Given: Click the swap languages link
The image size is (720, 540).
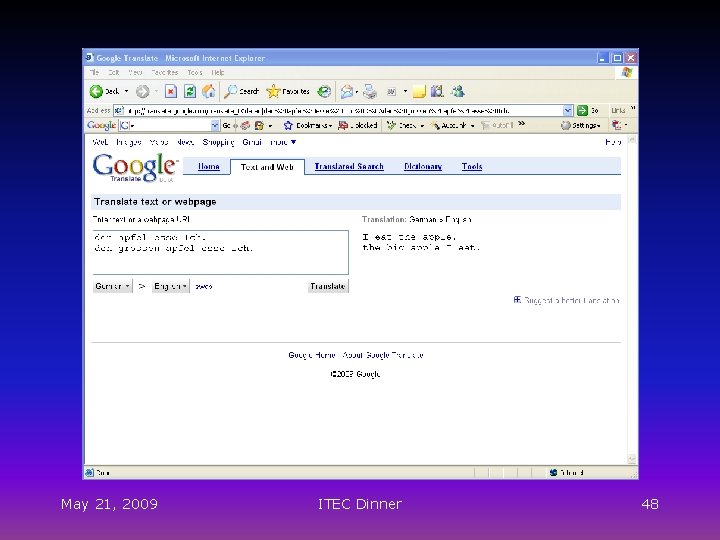Looking at the screenshot, I should point(203,287).
